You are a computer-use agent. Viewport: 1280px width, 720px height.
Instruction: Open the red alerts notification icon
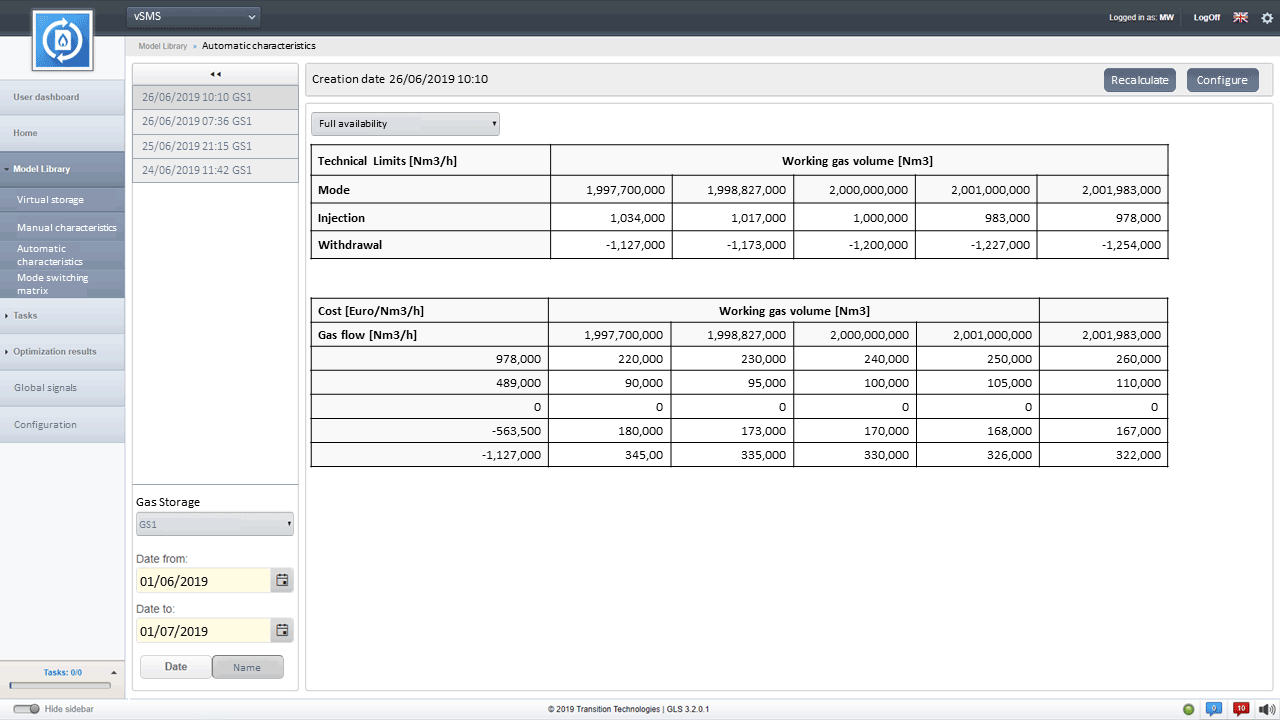tap(1241, 709)
